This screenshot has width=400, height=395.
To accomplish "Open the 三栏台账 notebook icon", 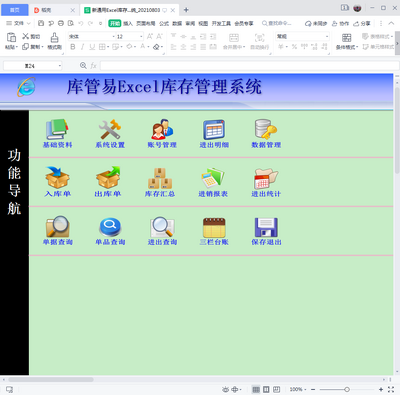I will (x=214, y=227).
